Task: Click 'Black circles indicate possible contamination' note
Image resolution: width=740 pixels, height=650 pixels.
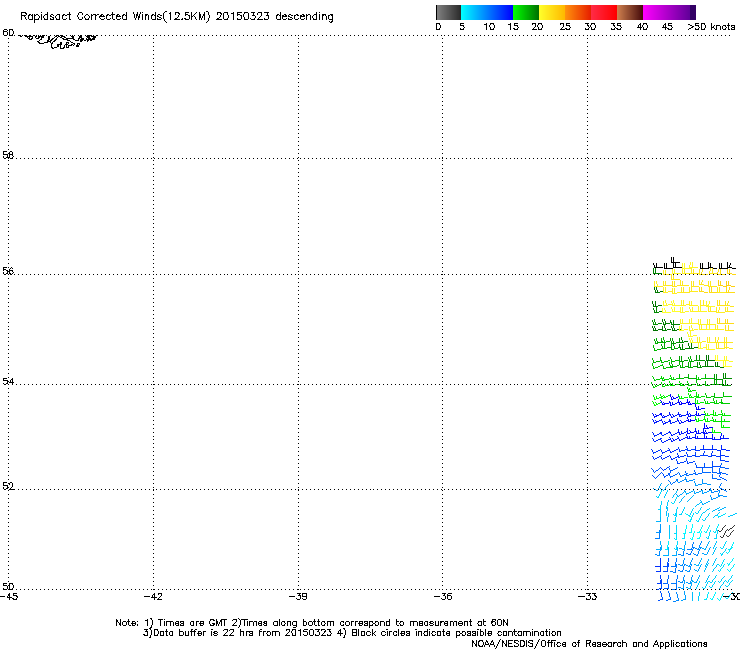Action: coord(456,633)
